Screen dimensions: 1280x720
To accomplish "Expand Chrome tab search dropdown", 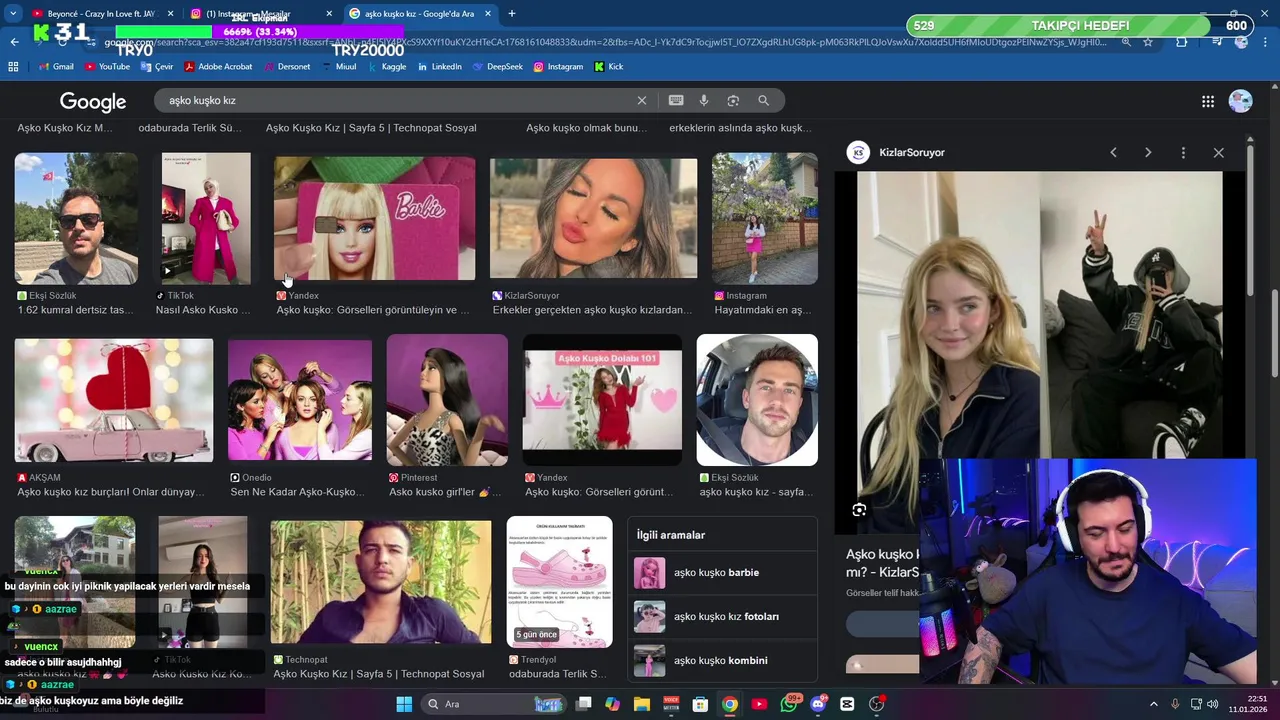I will 13,13.
